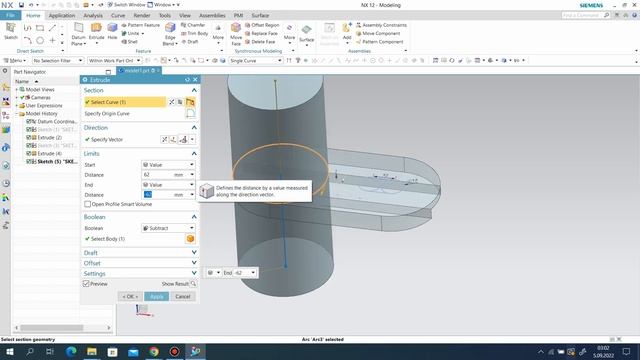Image resolution: width=640 pixels, height=360 pixels.
Task: Open the Single Curve rule dropdown
Action: click(x=256, y=60)
